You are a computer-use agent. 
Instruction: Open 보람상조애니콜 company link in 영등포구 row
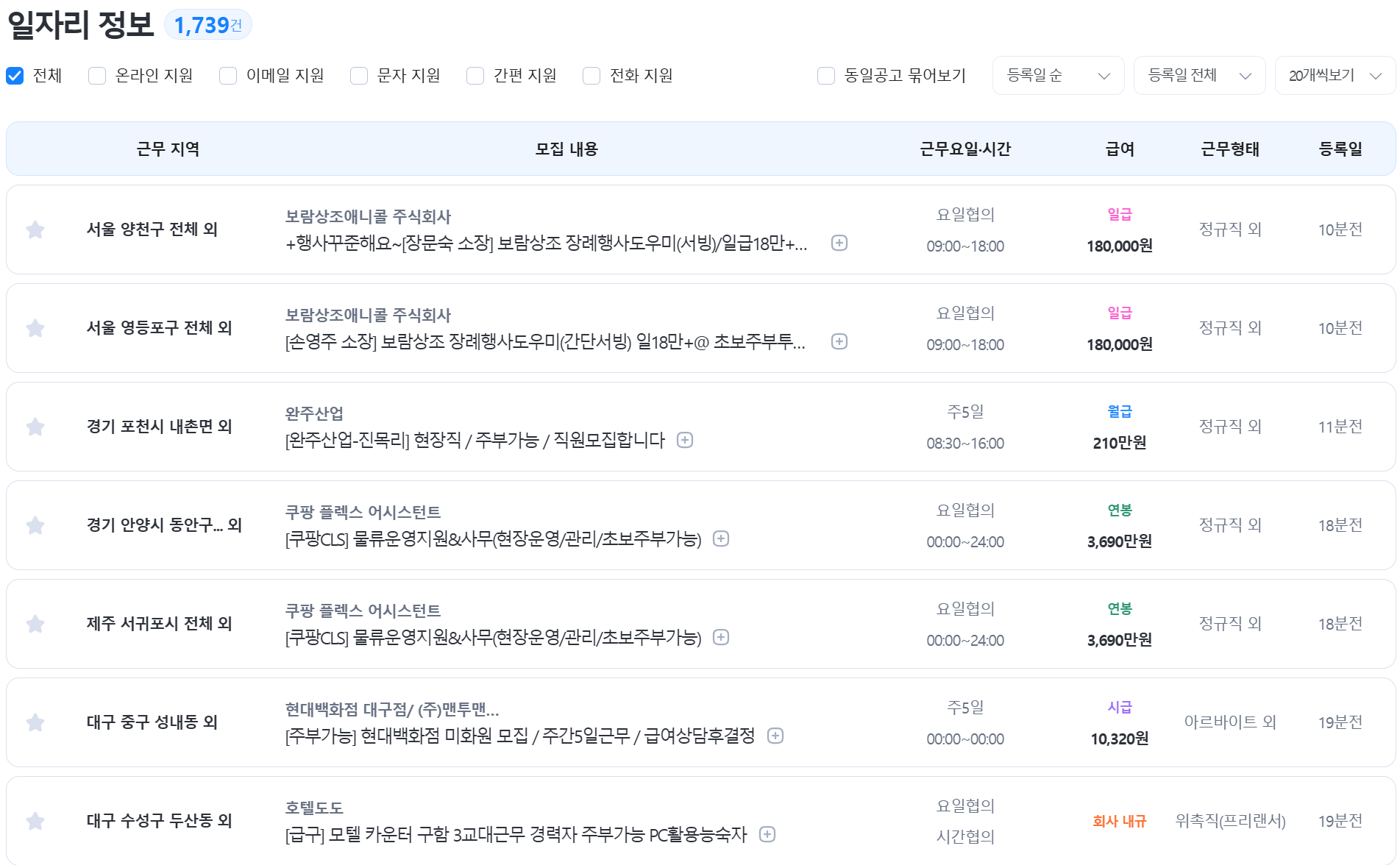(x=368, y=316)
